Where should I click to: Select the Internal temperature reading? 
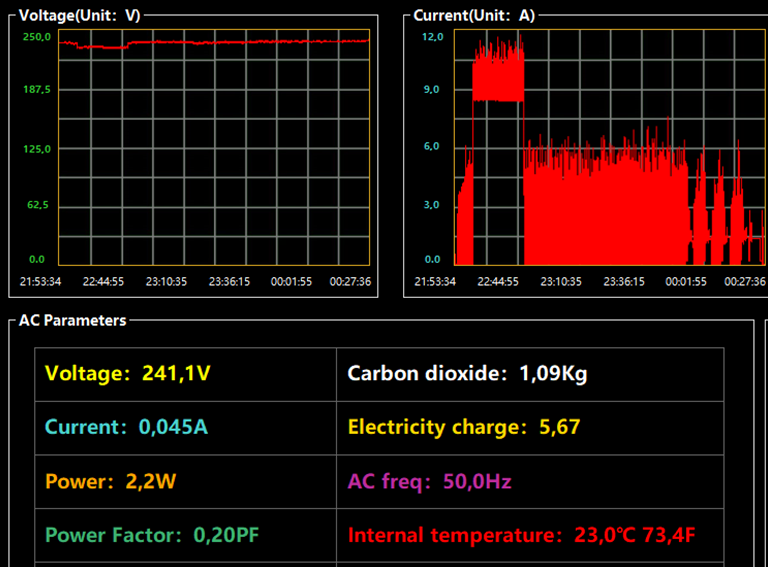(520, 535)
